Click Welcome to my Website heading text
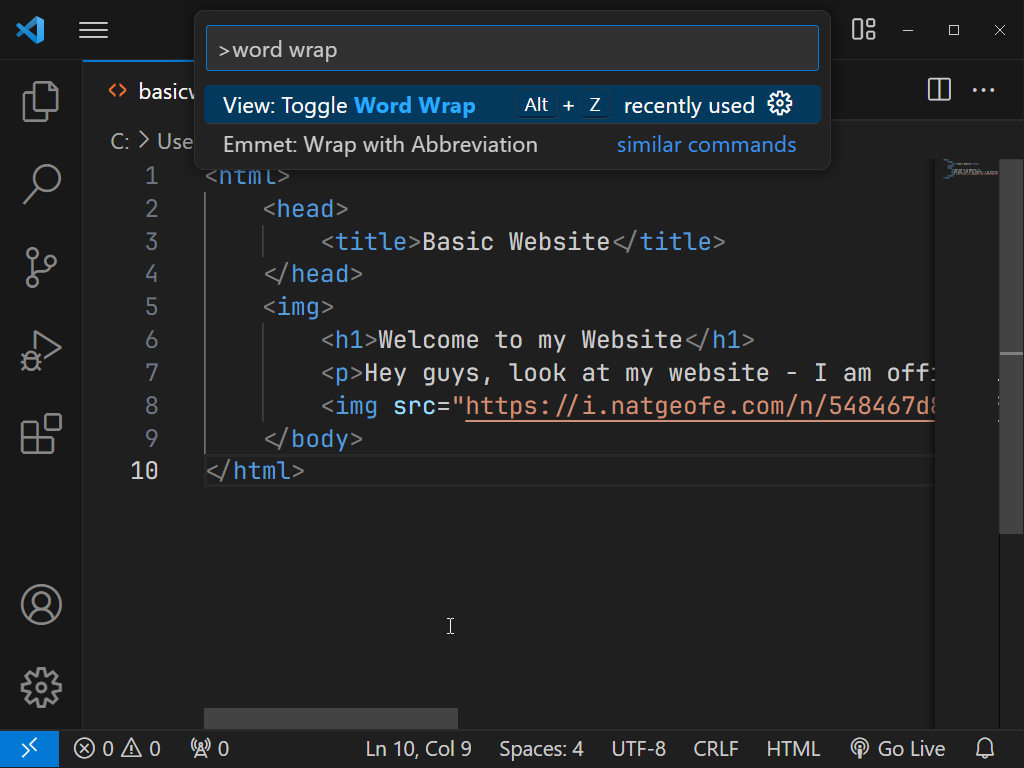The width and height of the screenshot is (1024, 768). coord(530,340)
